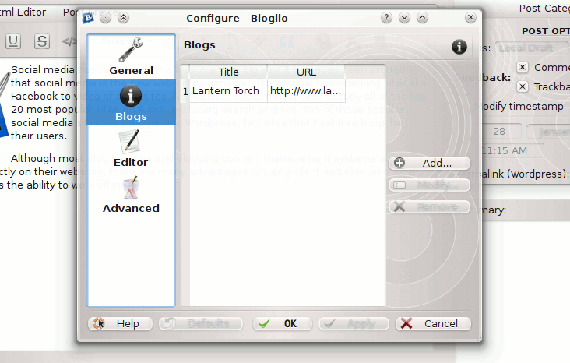Click the Add... blog button
Viewport: 570px width, 363px height.
(x=429, y=163)
